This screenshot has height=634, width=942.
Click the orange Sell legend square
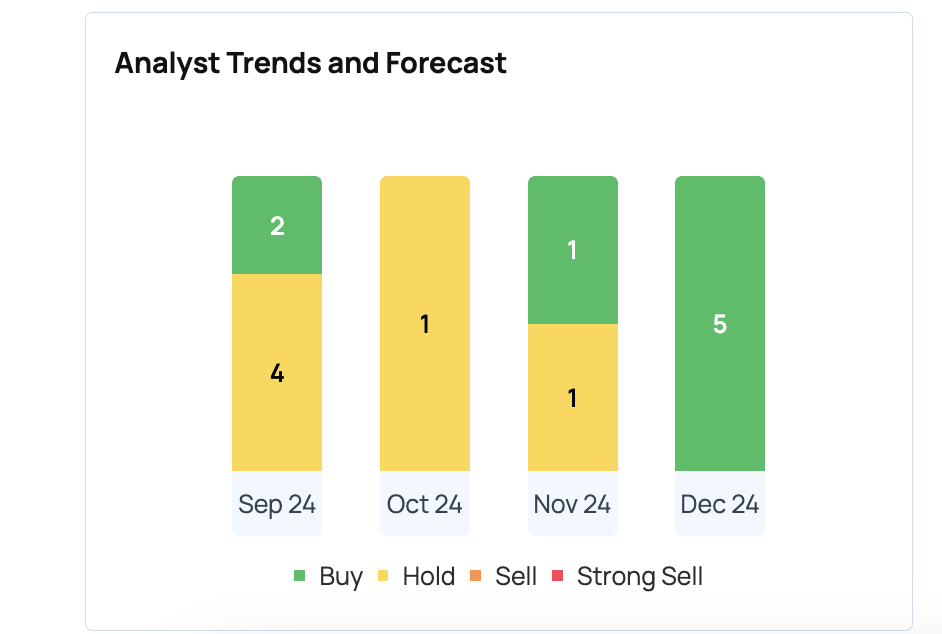point(475,576)
